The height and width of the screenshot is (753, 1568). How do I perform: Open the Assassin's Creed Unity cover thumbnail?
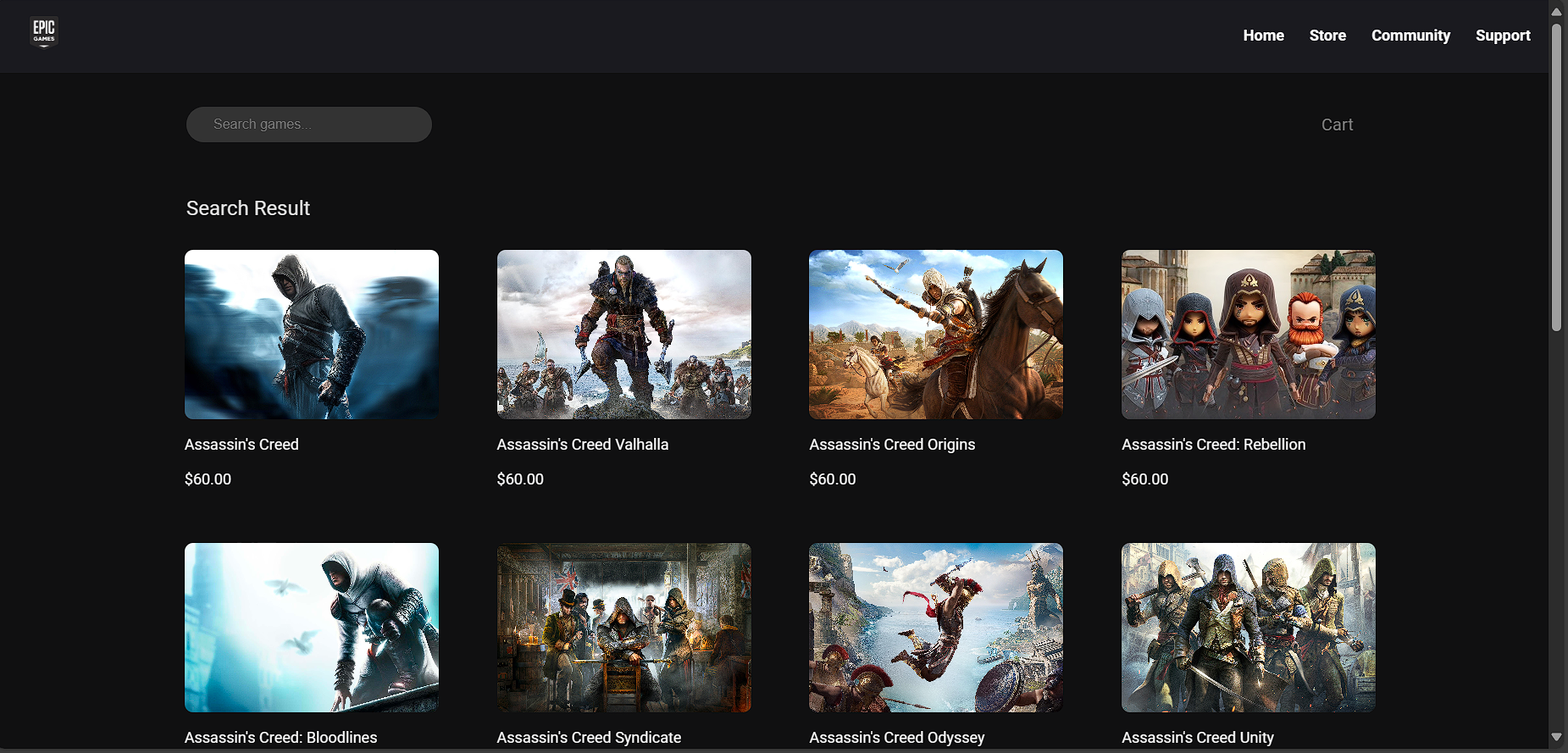[1249, 628]
